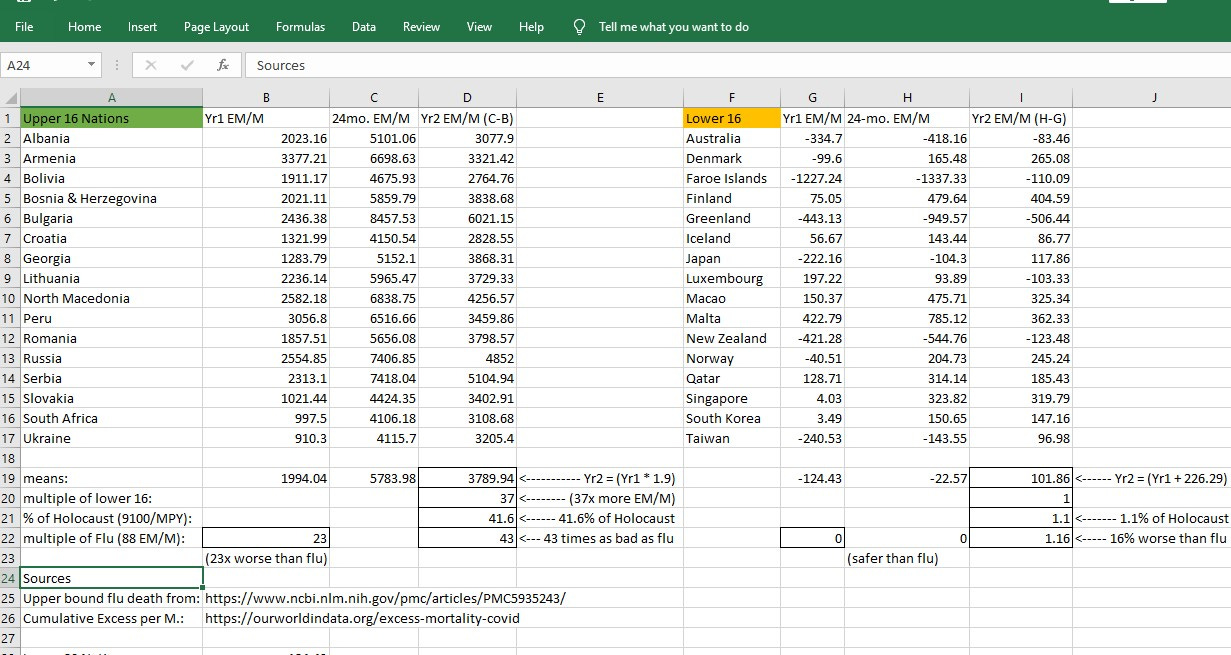This screenshot has width=1231, height=655.
Task: Select column D header
Action: [467, 98]
